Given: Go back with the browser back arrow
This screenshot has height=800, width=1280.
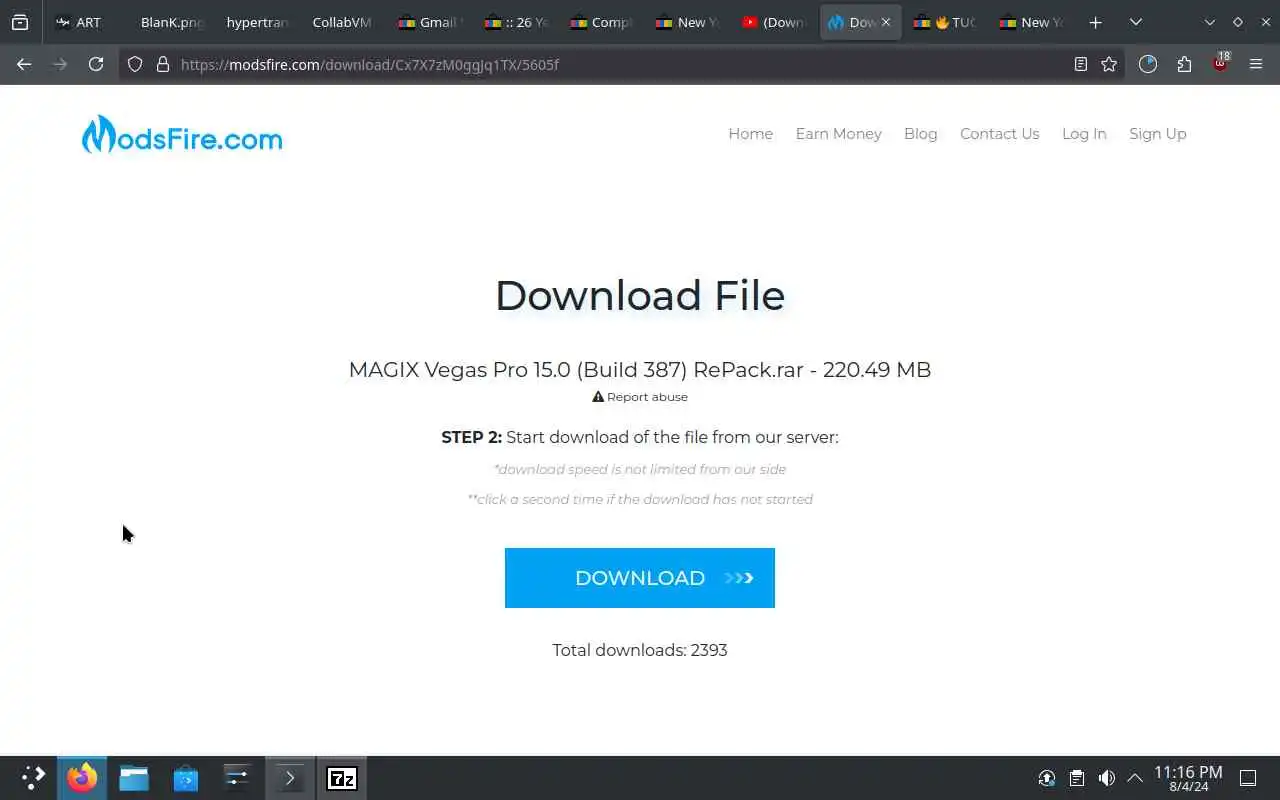Looking at the screenshot, I should (x=24, y=64).
